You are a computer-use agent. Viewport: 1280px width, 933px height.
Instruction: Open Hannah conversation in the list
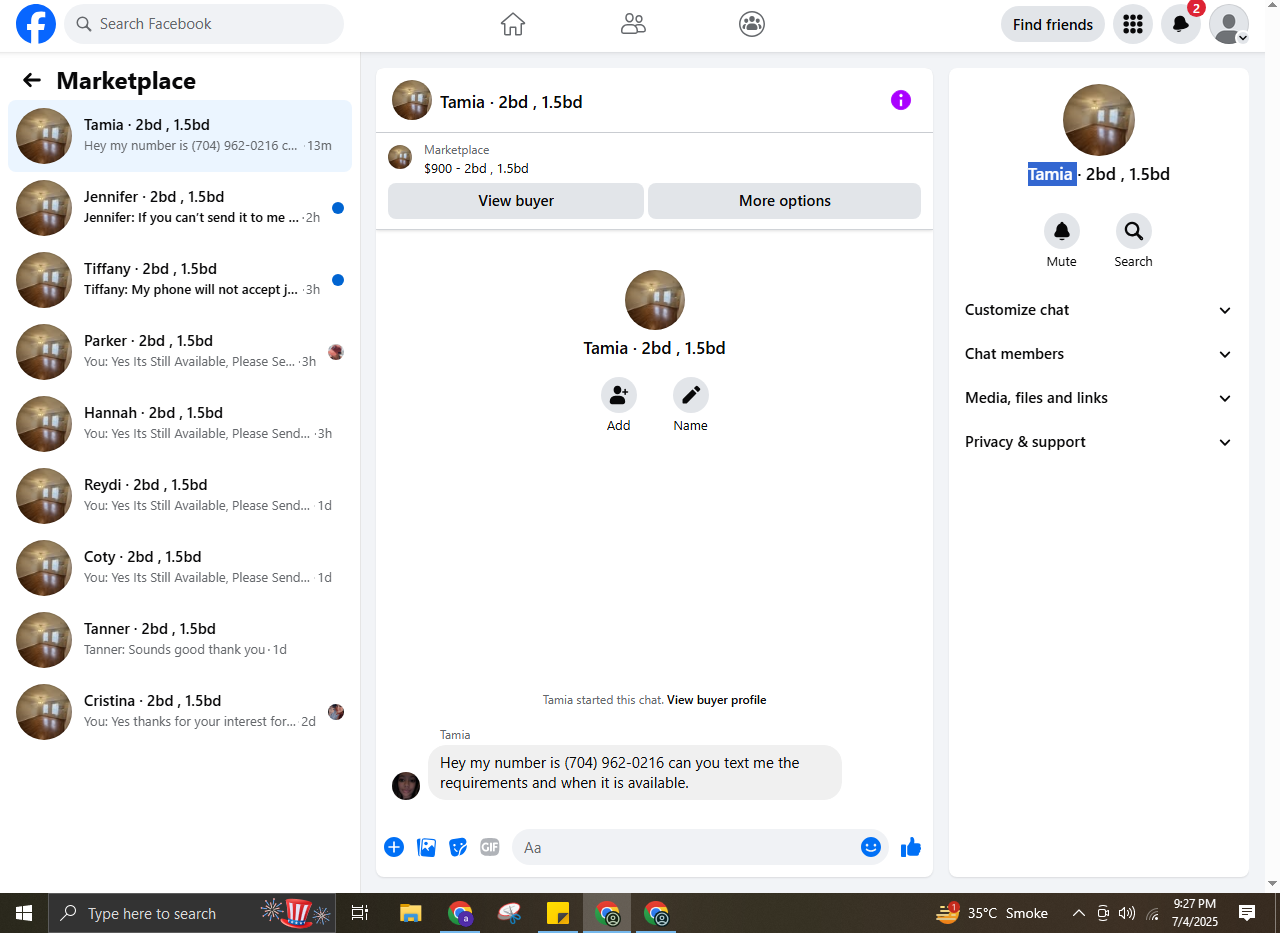click(180, 424)
